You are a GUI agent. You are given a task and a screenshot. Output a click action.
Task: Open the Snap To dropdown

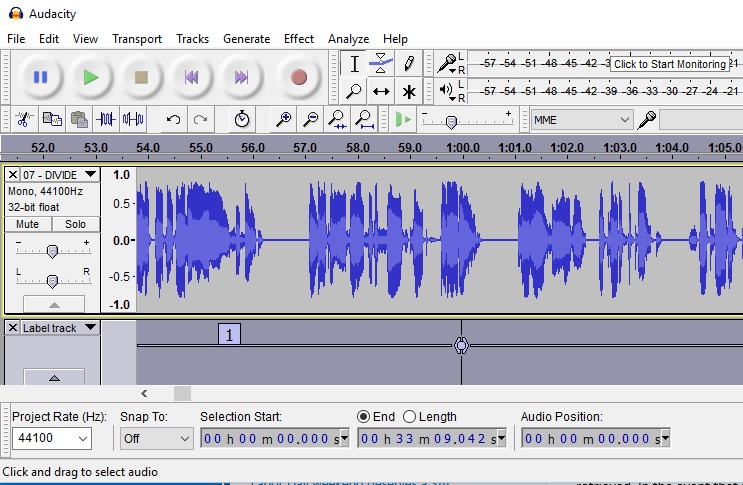(156, 439)
